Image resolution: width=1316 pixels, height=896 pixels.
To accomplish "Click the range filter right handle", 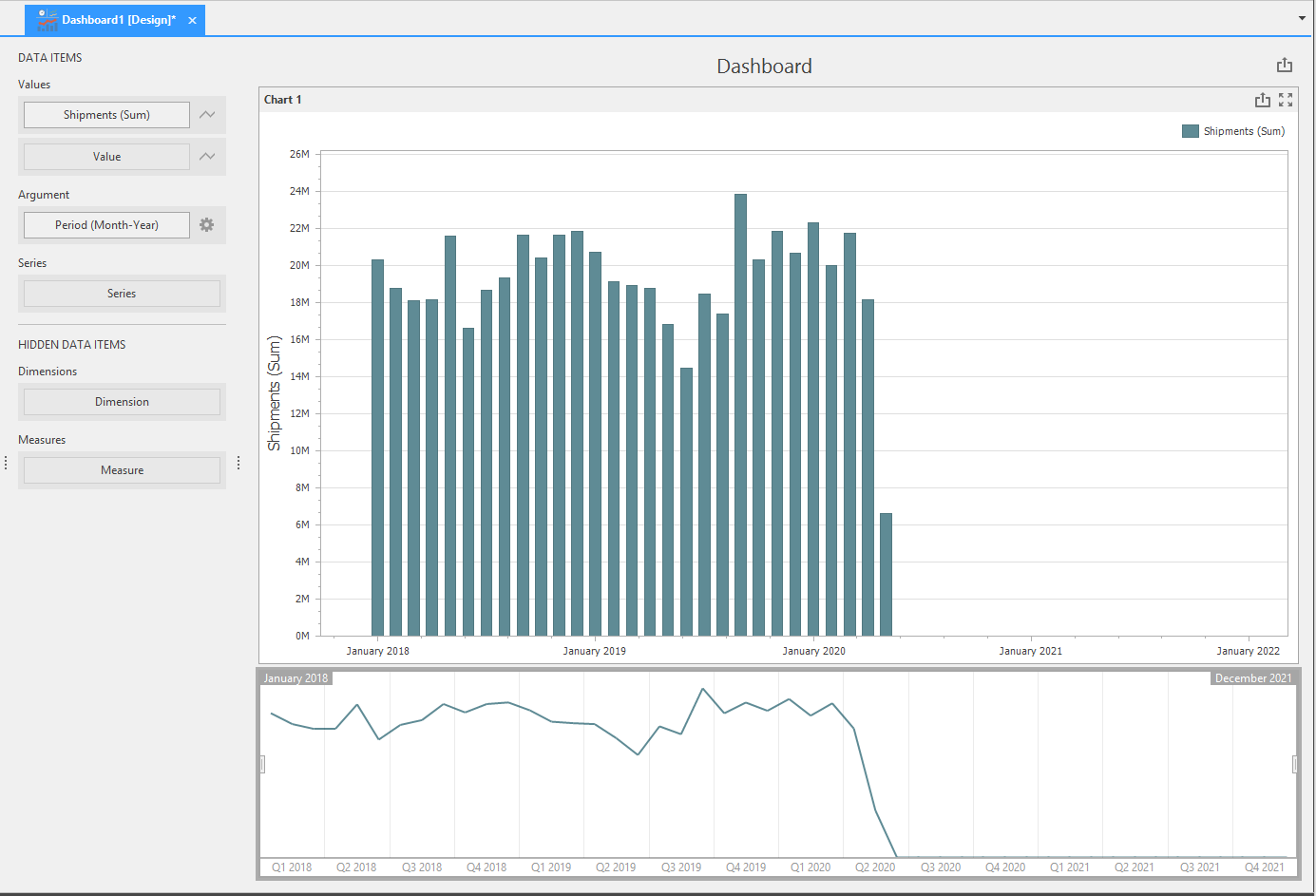I will pyautogui.click(x=1295, y=764).
